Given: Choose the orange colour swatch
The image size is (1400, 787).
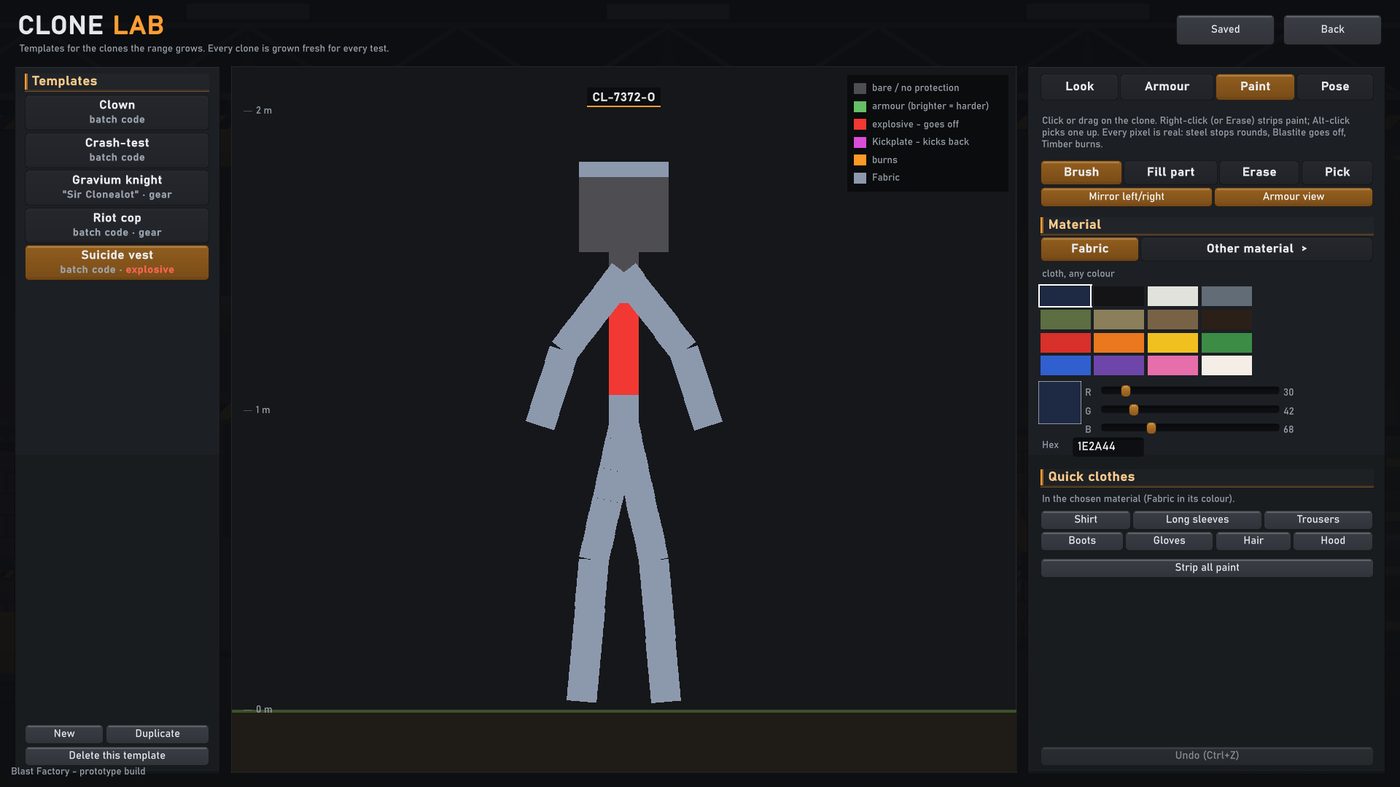Looking at the screenshot, I should pyautogui.click(x=1119, y=343).
